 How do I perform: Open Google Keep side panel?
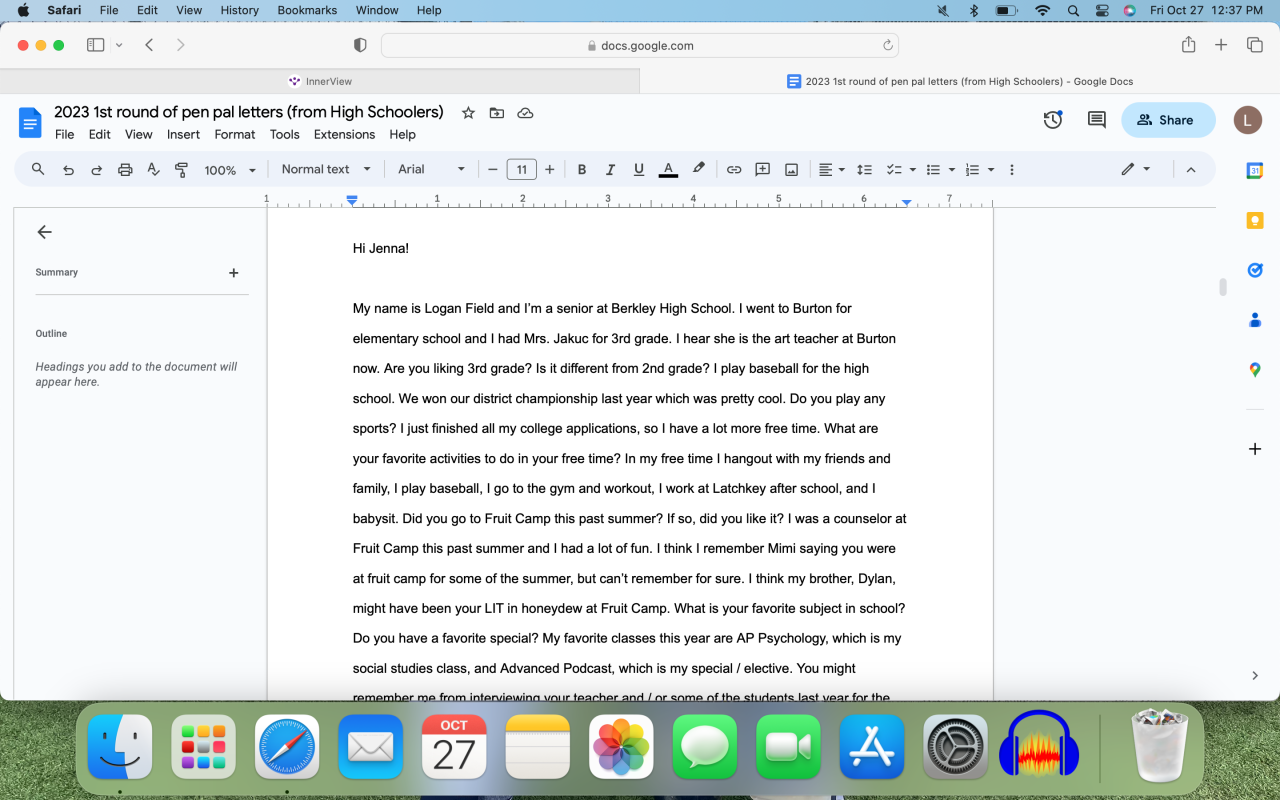coord(1255,221)
